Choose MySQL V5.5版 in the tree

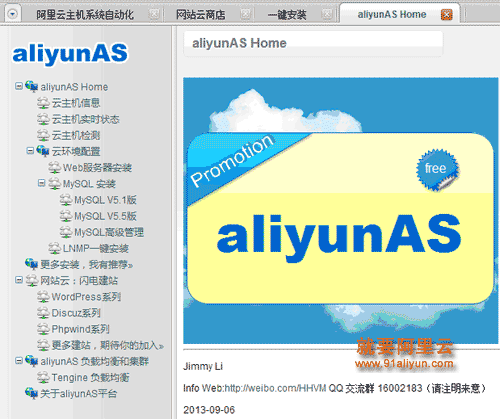coord(105,216)
